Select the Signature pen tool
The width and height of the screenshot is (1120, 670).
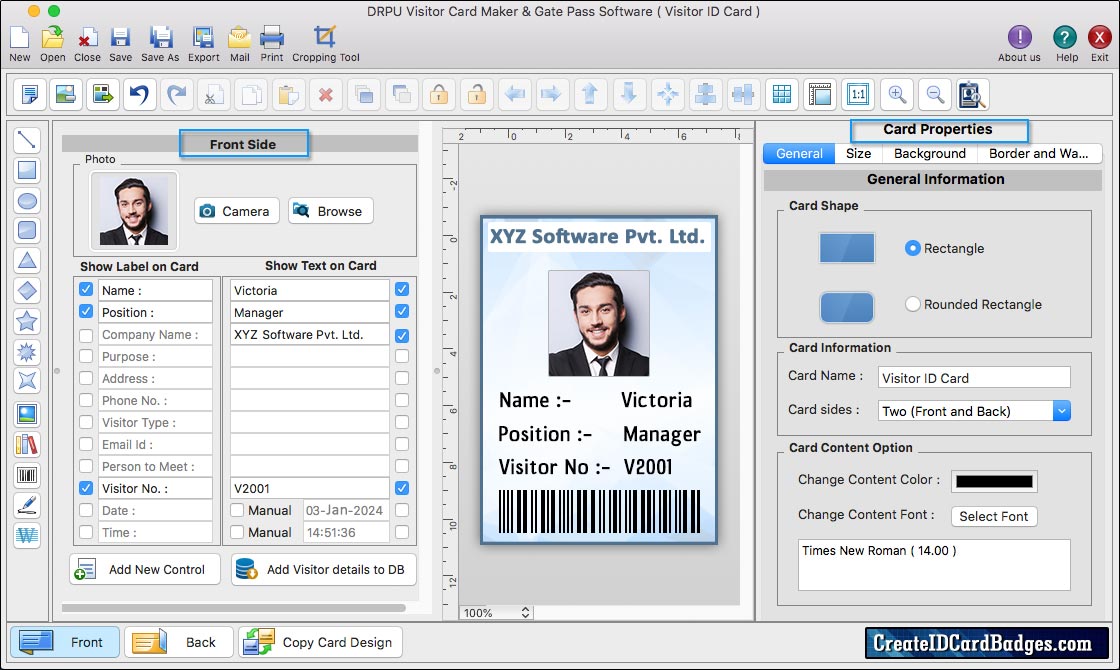(x=27, y=505)
